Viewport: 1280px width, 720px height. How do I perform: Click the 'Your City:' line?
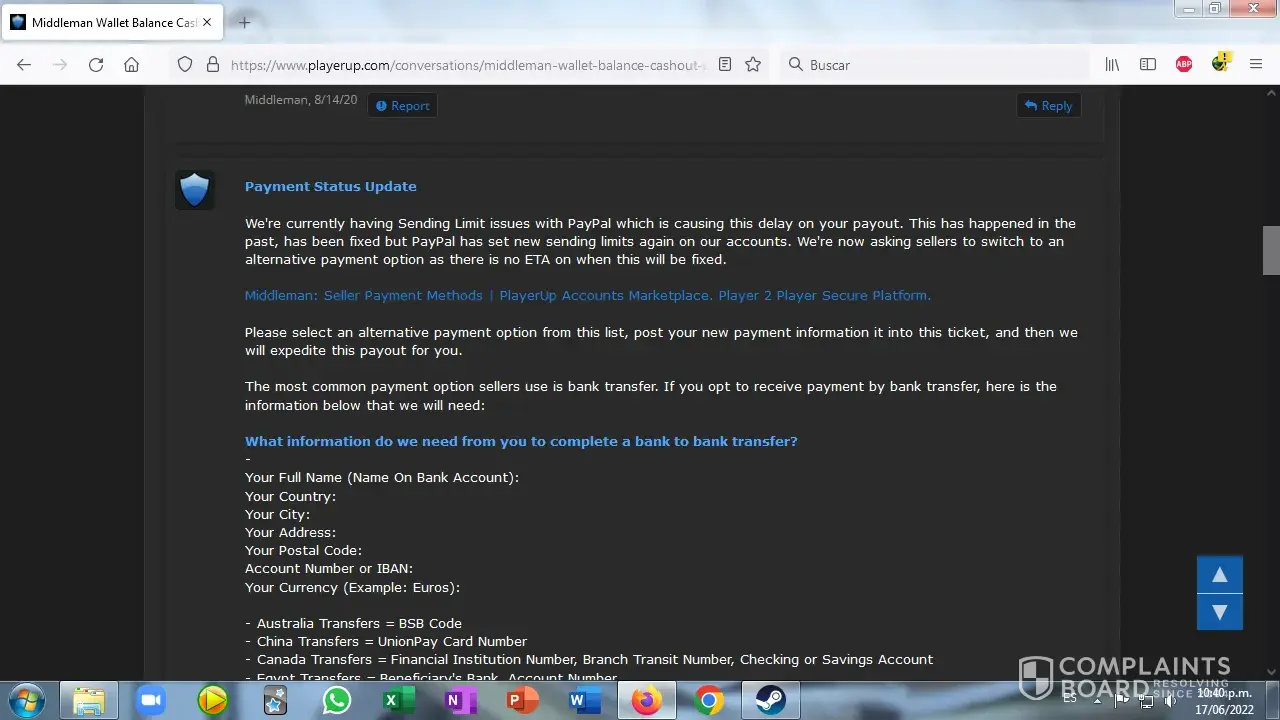click(x=277, y=514)
